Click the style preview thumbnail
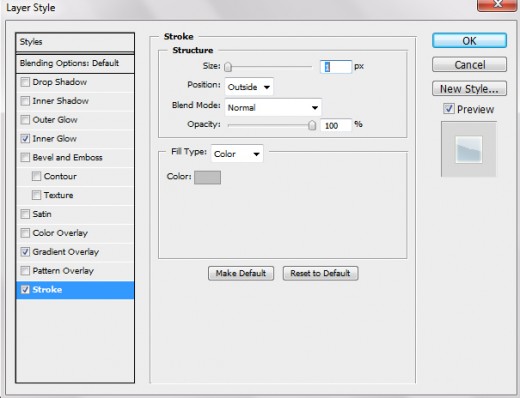The width and height of the screenshot is (520, 398). pos(469,149)
